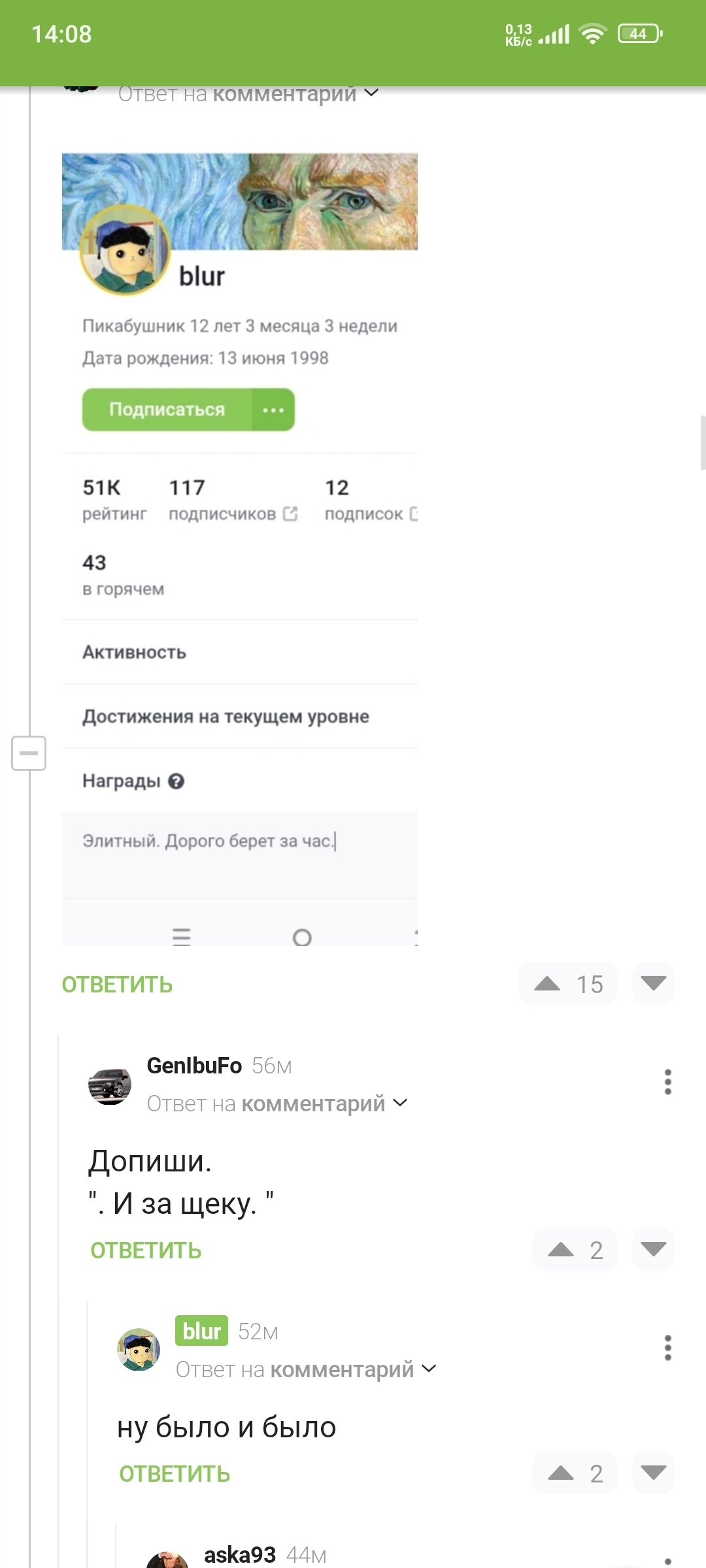The width and height of the screenshot is (706, 1568).
Task: Reply to the profile screenshot comment
Action: click(117, 985)
